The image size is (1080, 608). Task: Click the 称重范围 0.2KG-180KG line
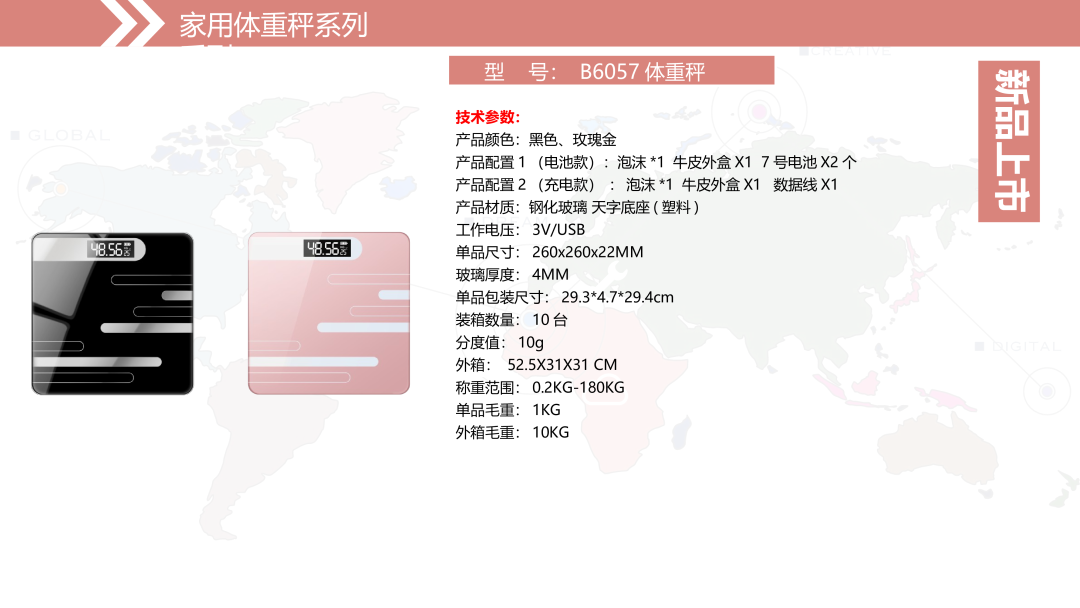point(540,387)
